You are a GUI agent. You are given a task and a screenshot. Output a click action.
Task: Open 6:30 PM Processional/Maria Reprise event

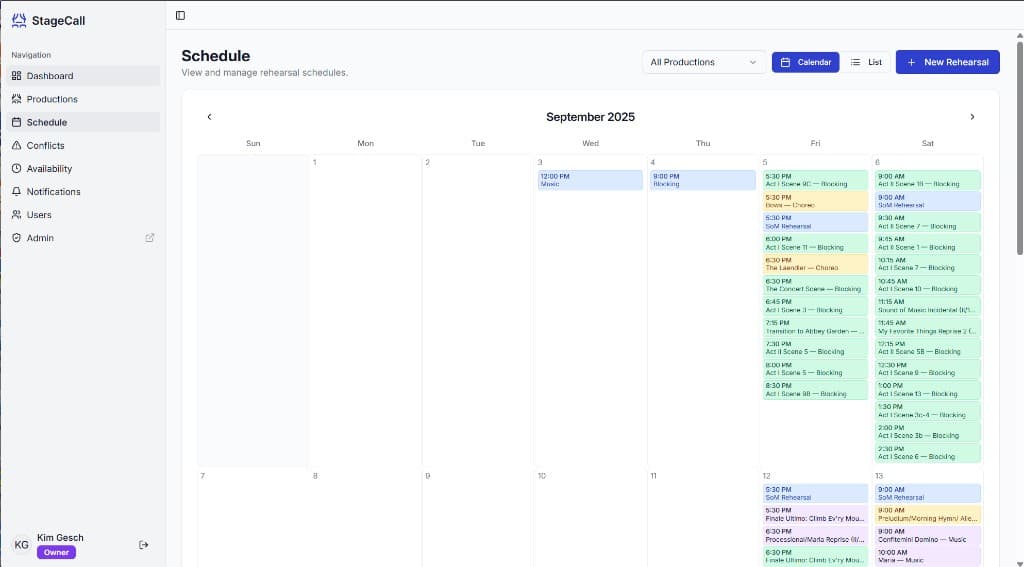tap(815, 536)
